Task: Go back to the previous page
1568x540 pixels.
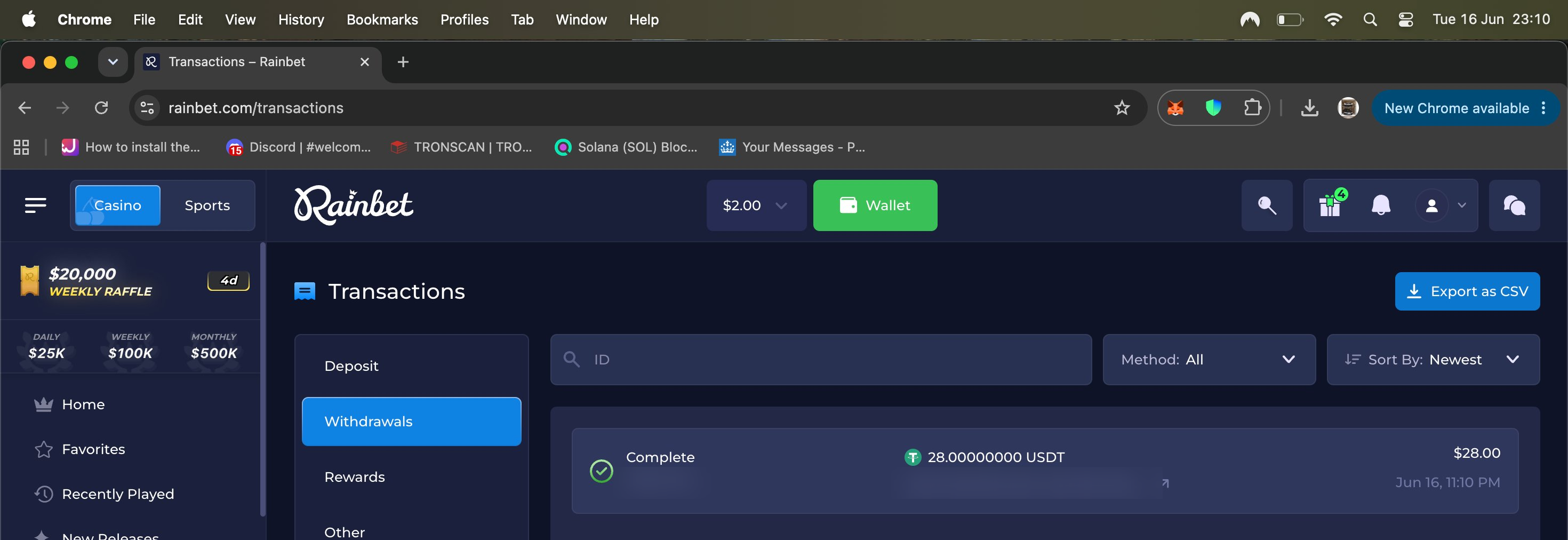Action: point(25,108)
